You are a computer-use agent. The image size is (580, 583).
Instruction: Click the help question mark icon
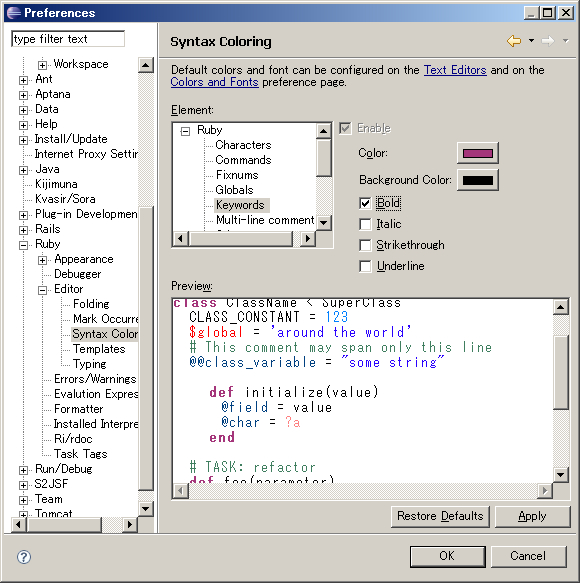pyautogui.click(x=24, y=557)
